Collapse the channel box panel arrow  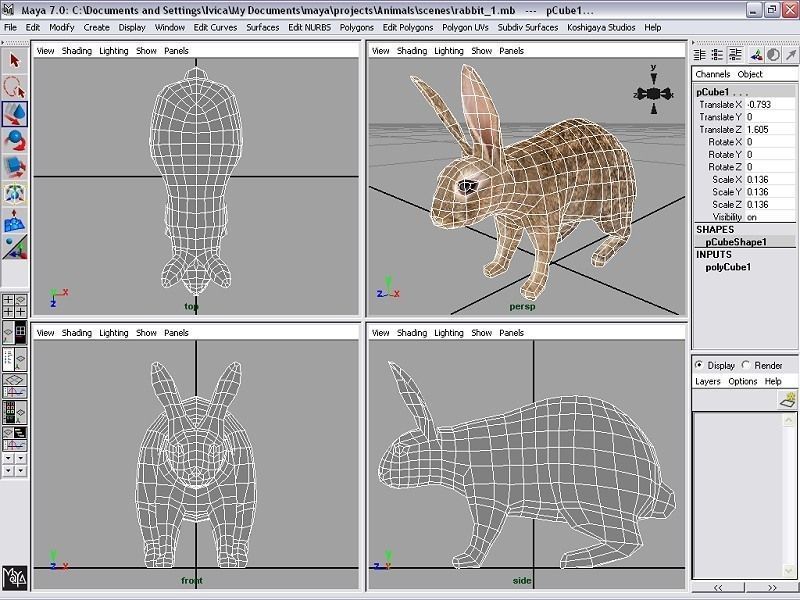693,42
